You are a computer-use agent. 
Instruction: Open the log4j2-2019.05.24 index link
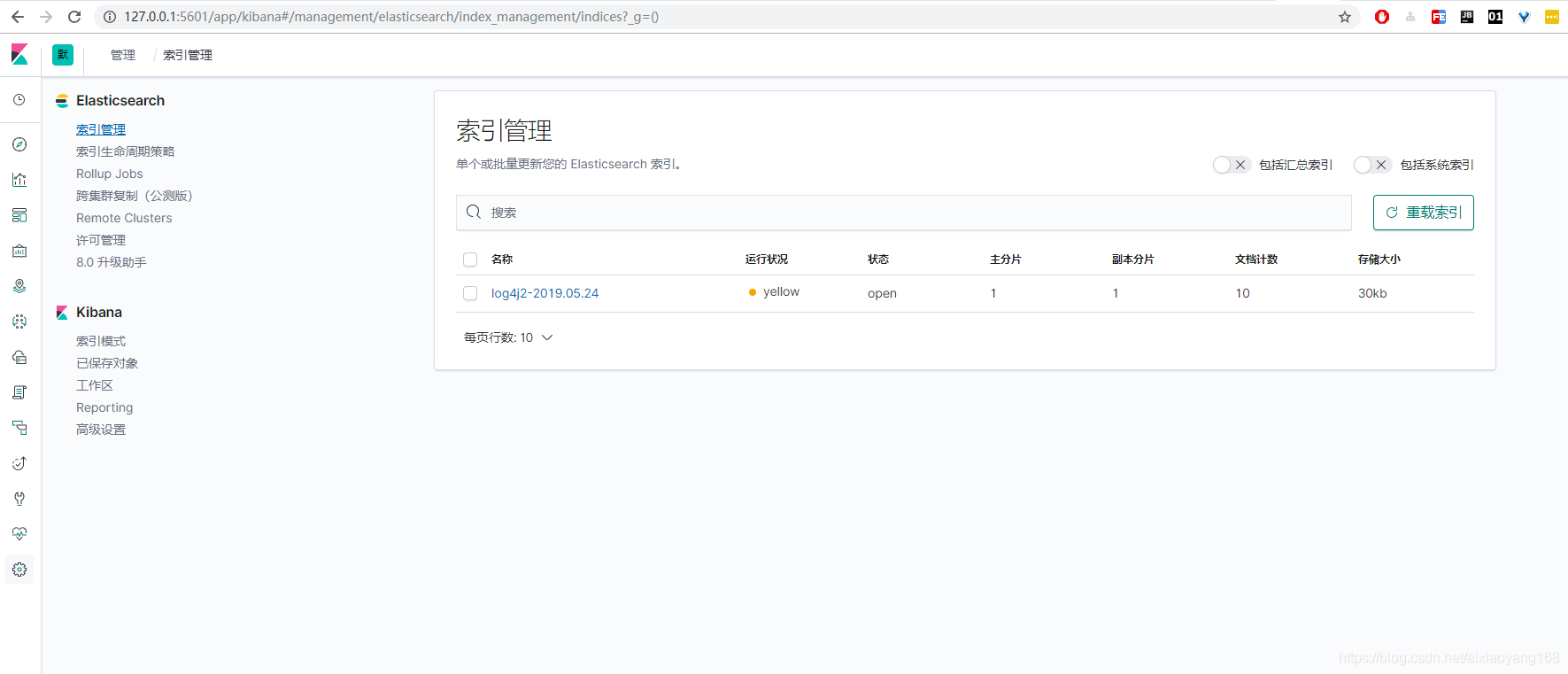tap(545, 293)
